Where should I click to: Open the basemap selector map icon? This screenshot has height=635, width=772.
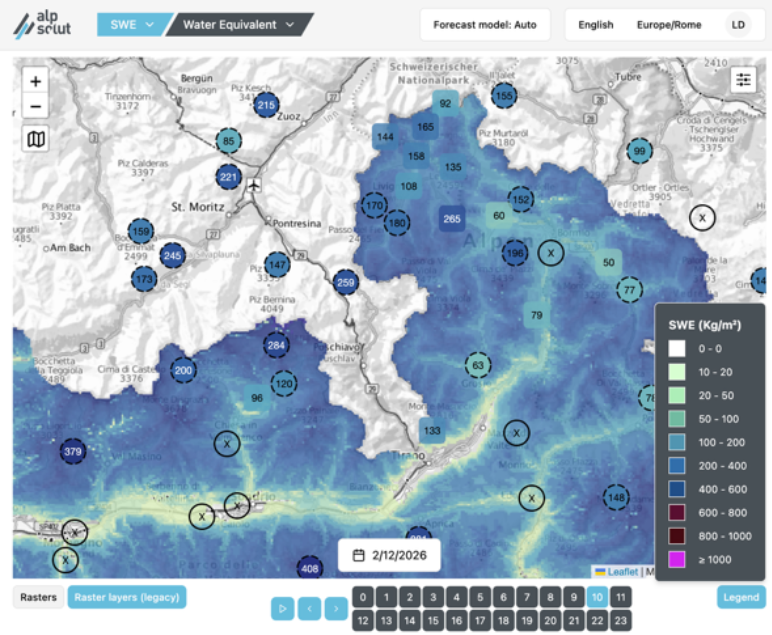click(36, 139)
